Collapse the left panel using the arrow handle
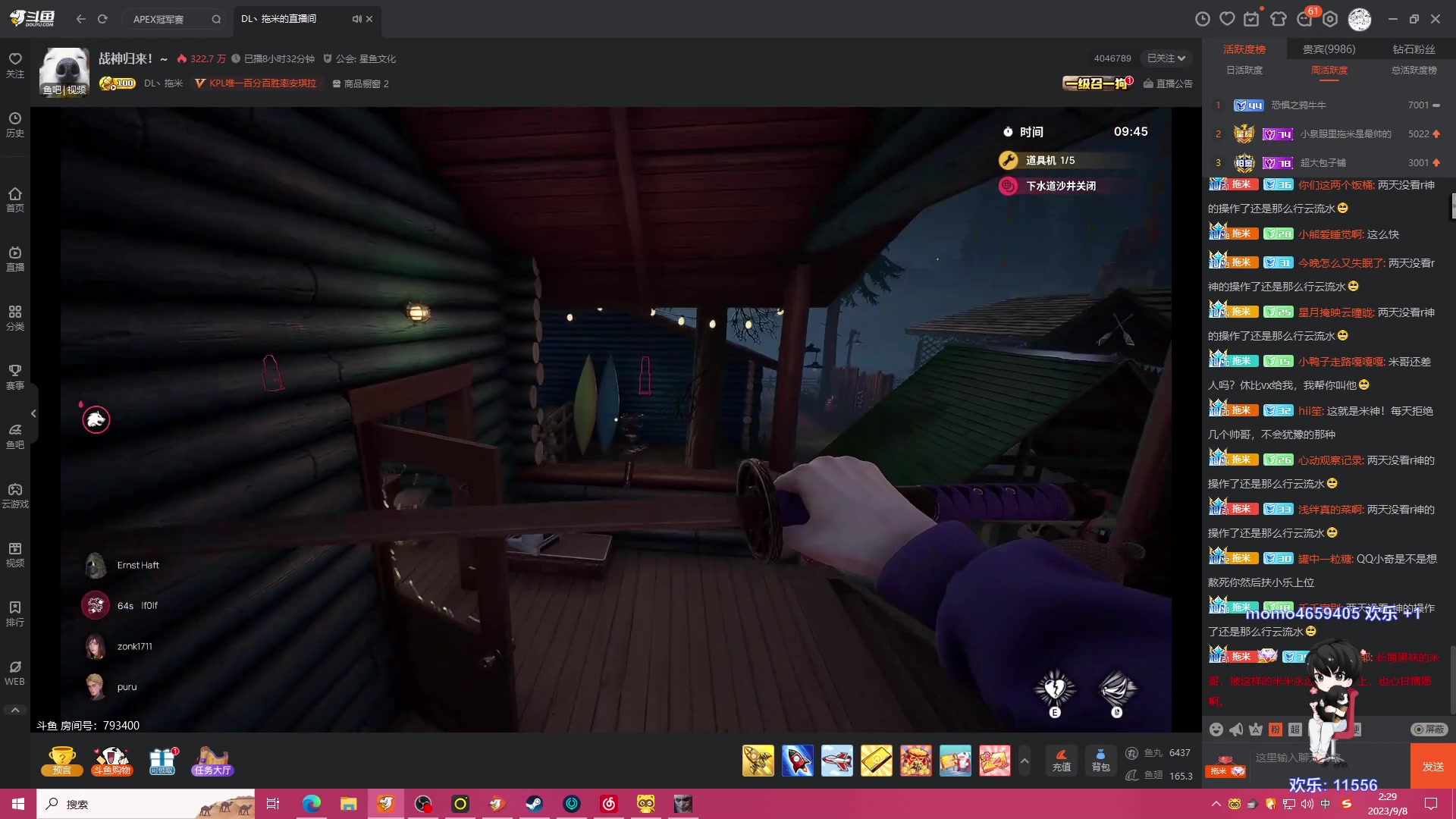Screen dimensions: 1456x819 tap(33, 413)
